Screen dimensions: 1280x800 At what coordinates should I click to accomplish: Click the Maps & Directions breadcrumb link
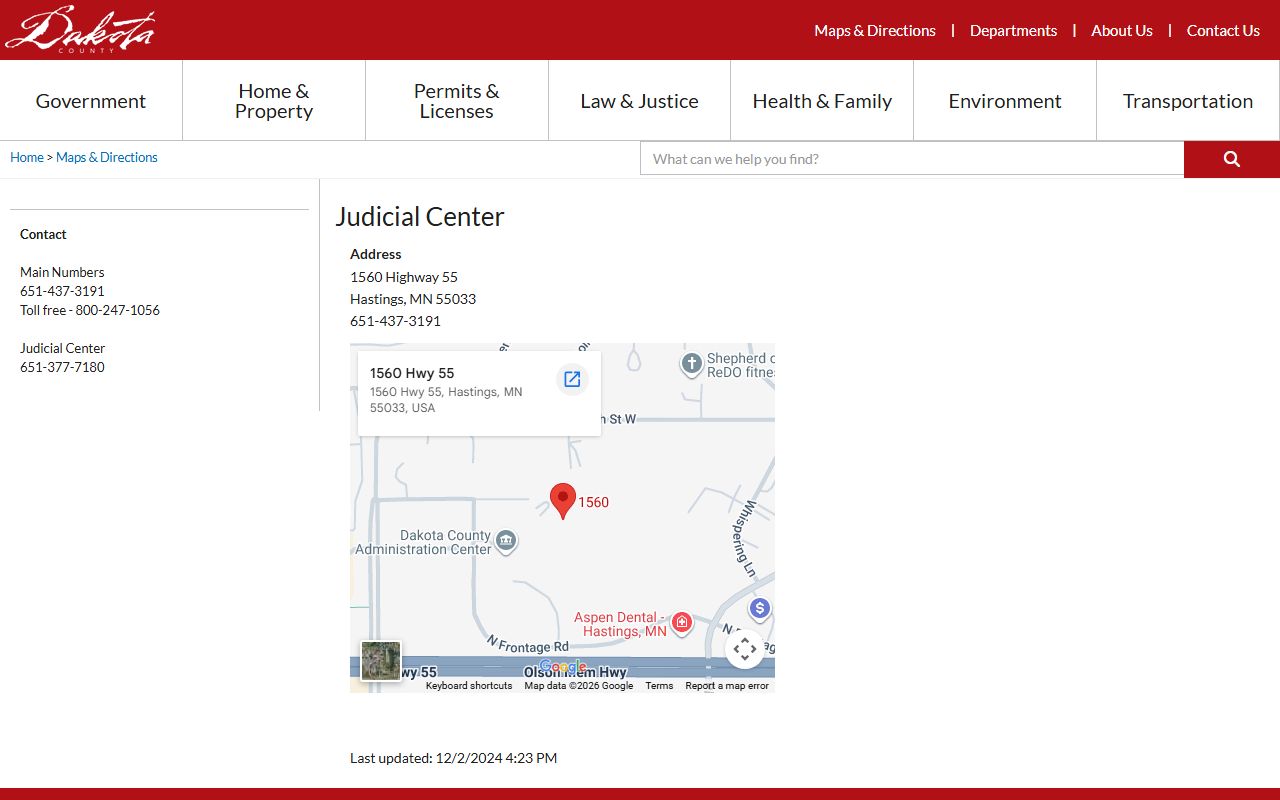tap(107, 157)
